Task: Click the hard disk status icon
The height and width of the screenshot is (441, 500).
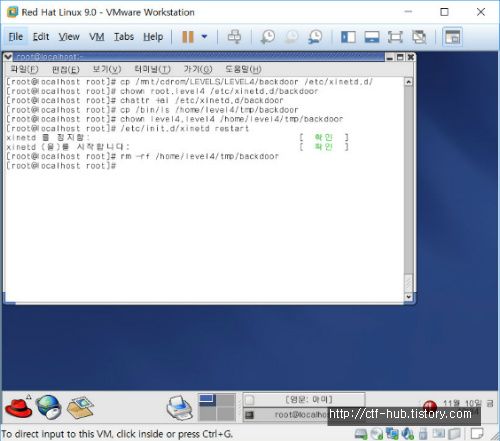Action: (361, 434)
